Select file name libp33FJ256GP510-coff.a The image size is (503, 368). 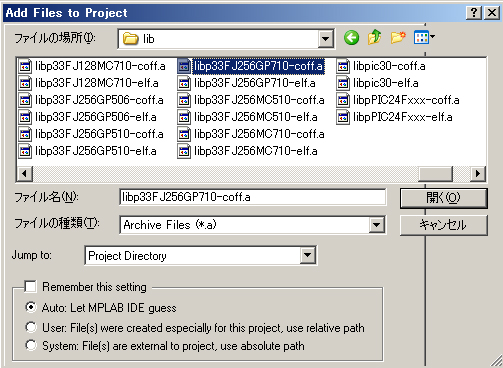pos(99,134)
